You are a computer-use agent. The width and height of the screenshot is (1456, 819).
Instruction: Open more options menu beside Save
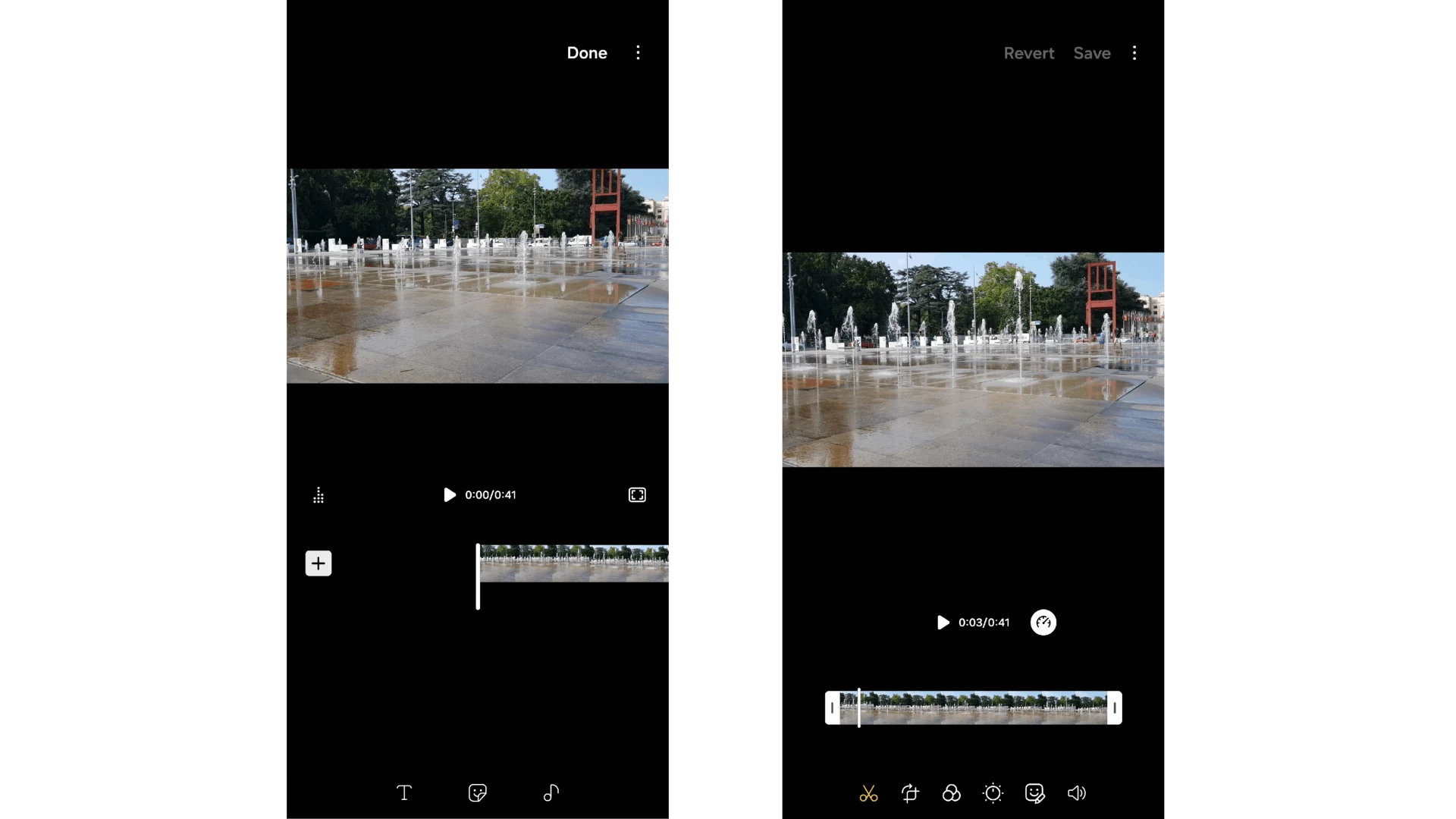point(1134,53)
